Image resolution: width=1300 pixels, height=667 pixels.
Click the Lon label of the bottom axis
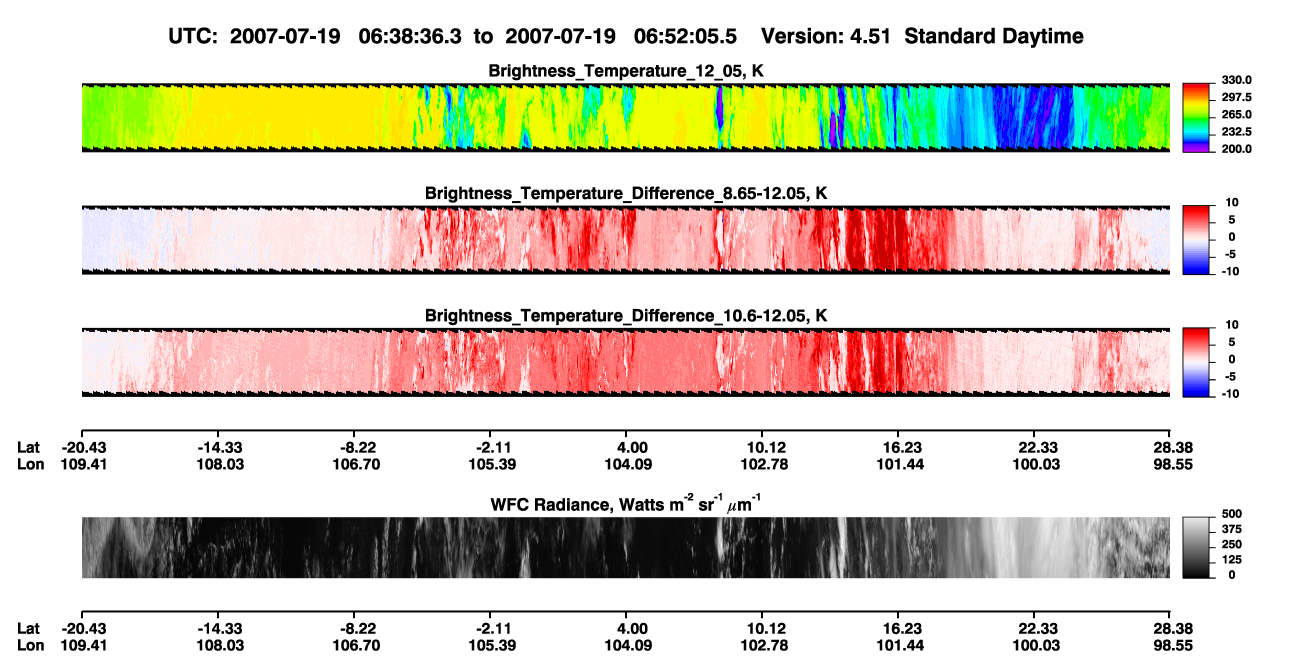pyautogui.click(x=30, y=645)
